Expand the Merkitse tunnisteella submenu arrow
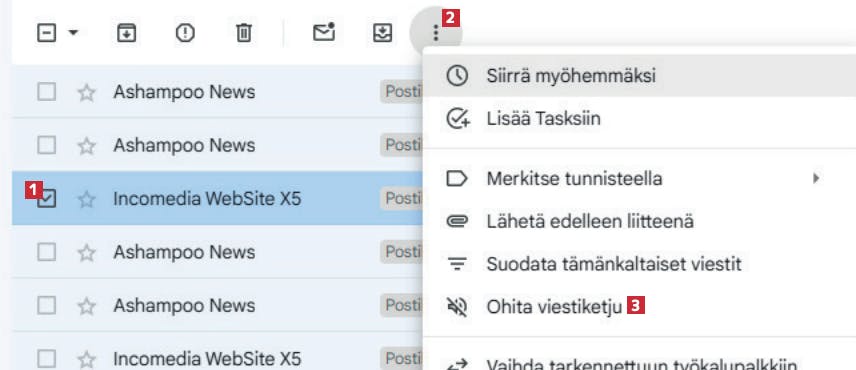856x370 pixels. [816, 178]
